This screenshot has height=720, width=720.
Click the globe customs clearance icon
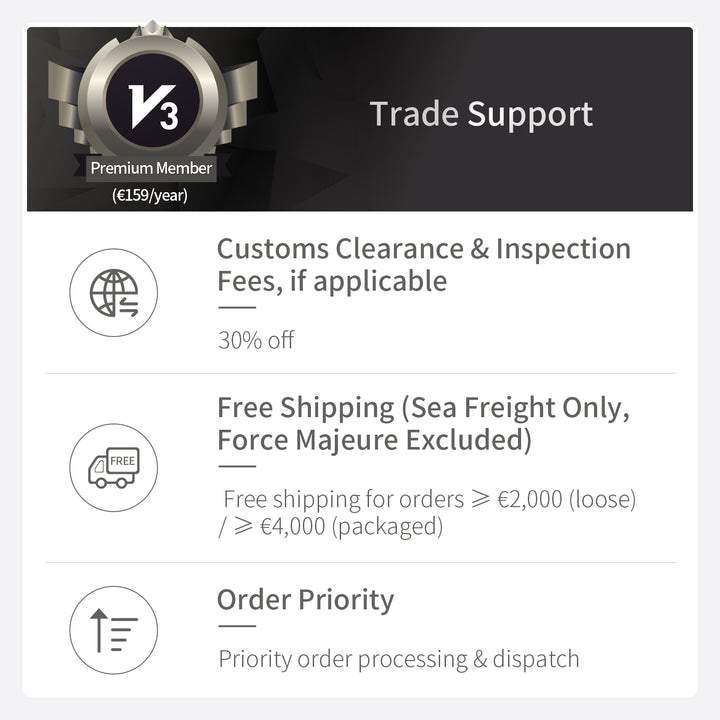[x=113, y=292]
